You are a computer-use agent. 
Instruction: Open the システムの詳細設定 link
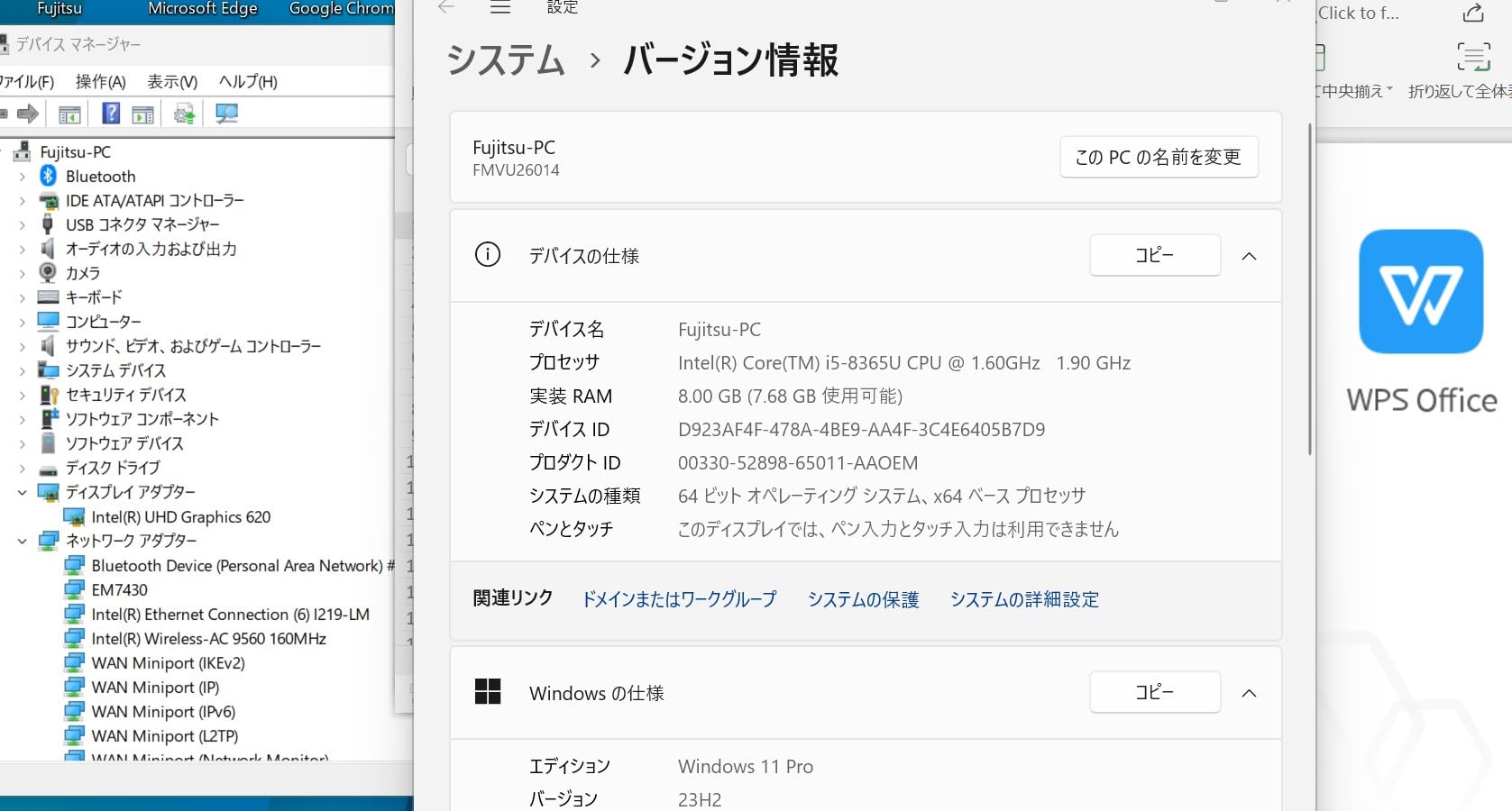(1024, 599)
